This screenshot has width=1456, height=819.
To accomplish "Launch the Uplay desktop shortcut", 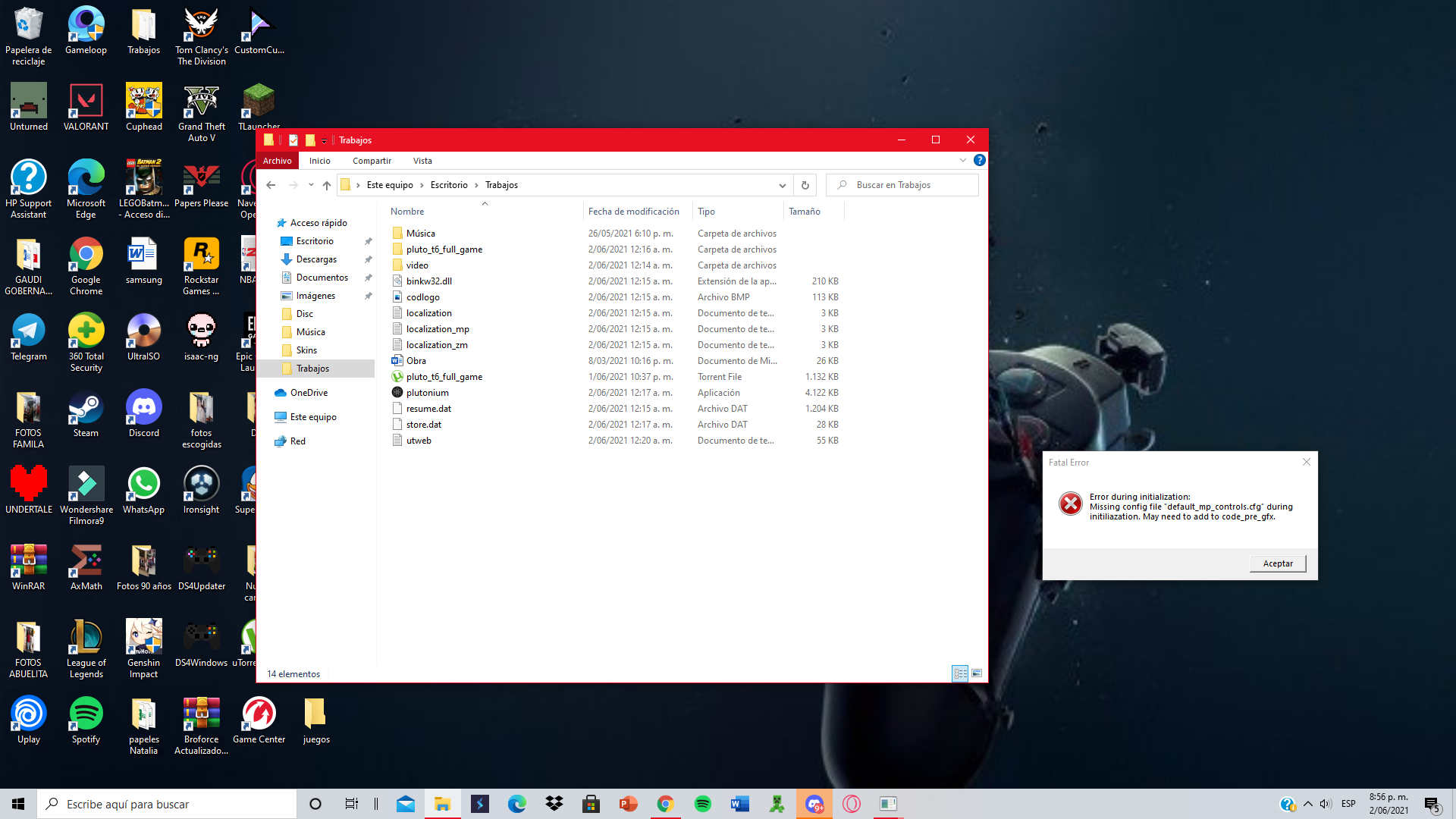I will click(x=29, y=720).
